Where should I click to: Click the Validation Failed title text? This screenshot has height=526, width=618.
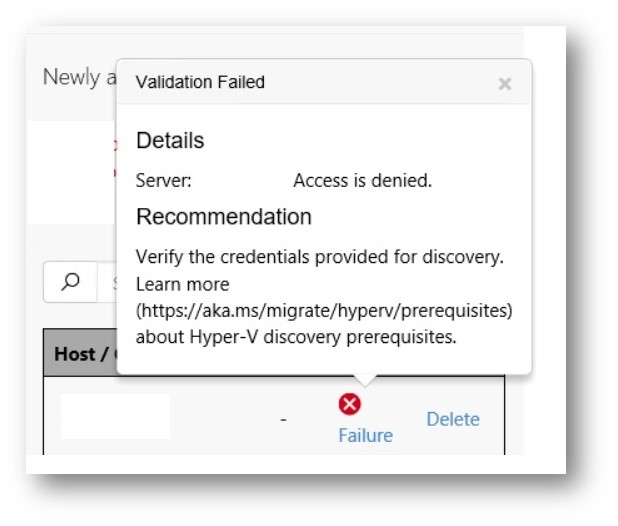(x=200, y=82)
